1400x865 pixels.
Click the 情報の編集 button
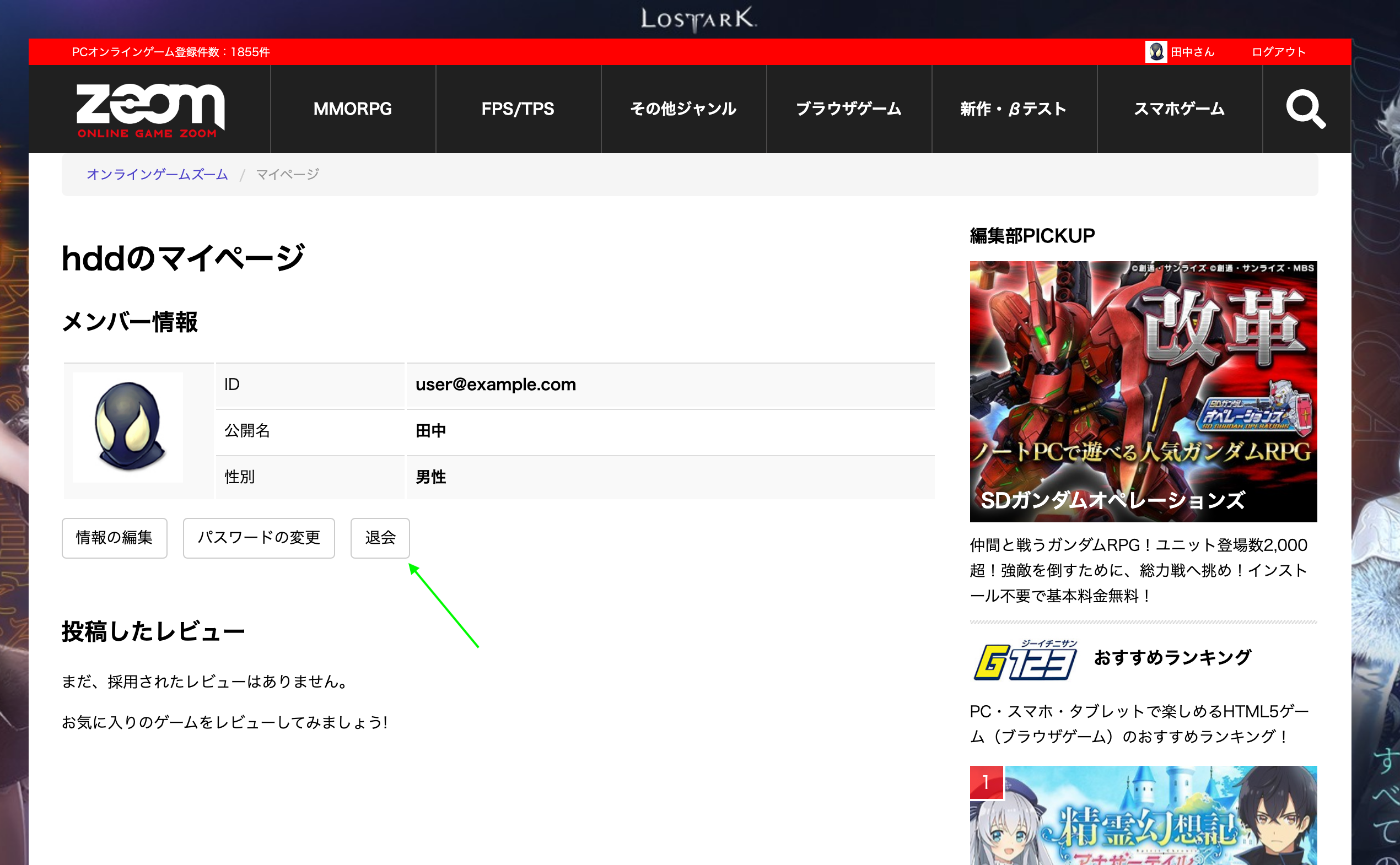tap(115, 538)
